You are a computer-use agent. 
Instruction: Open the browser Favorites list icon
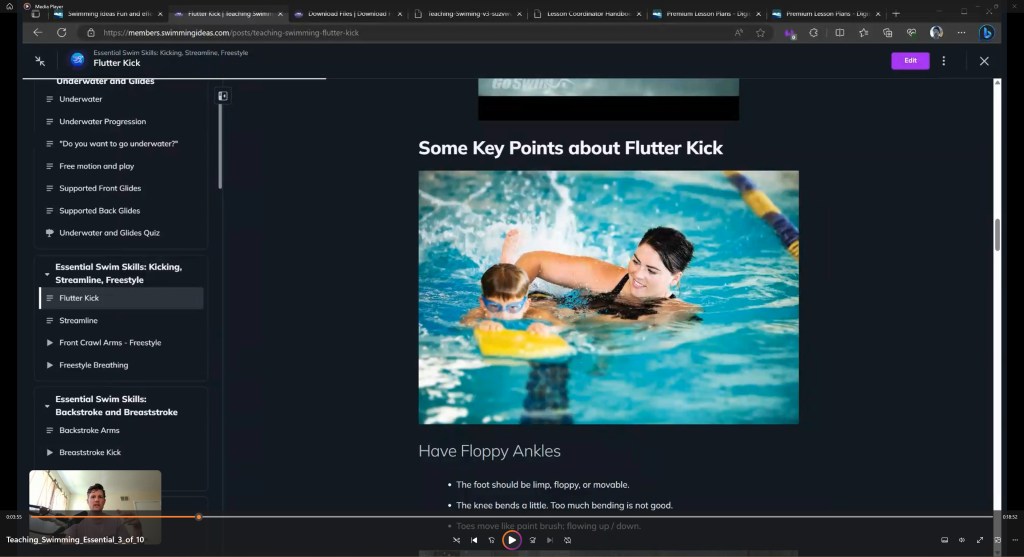click(x=863, y=33)
